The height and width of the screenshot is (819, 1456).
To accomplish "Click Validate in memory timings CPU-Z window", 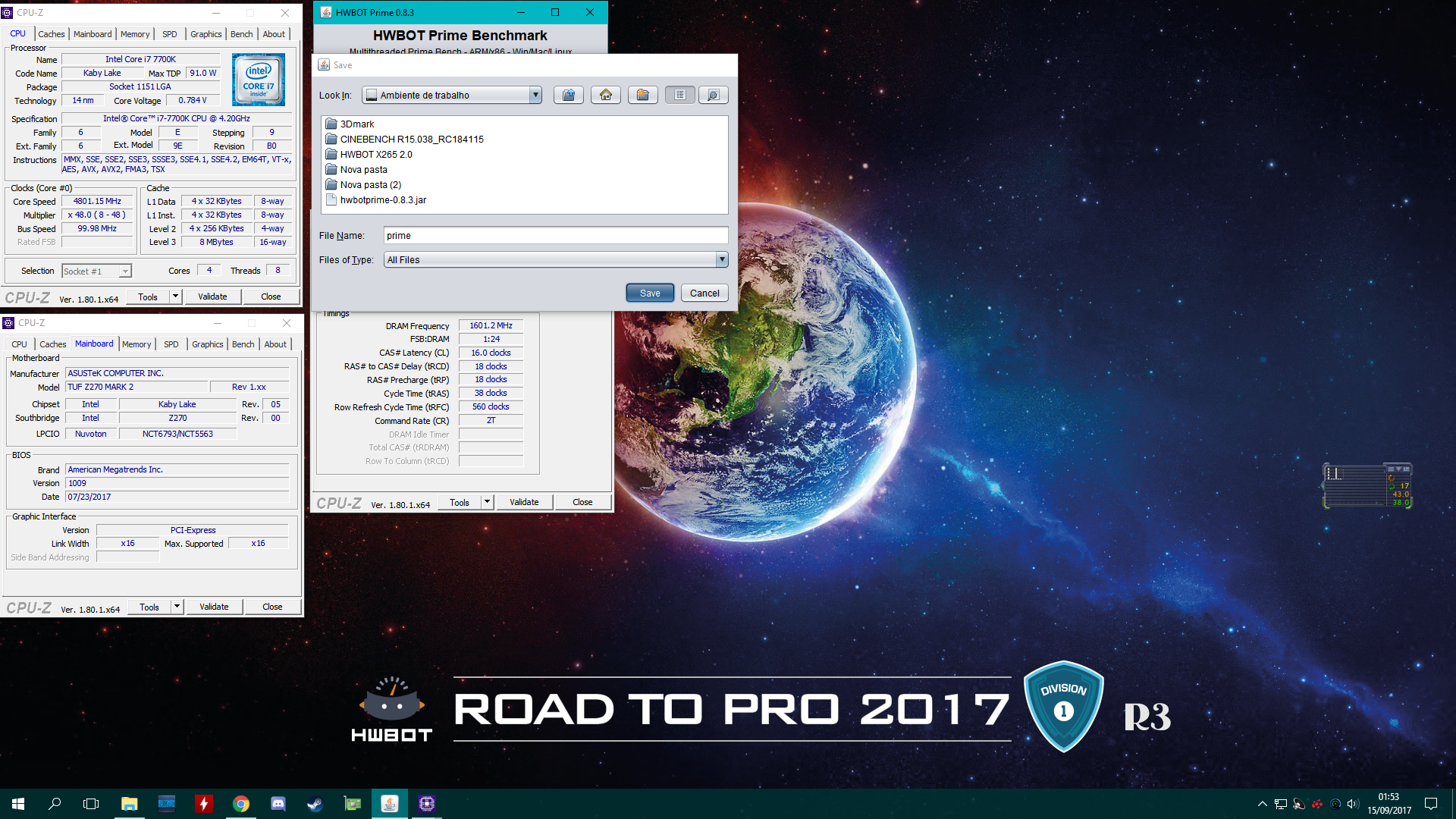I will 524,502.
